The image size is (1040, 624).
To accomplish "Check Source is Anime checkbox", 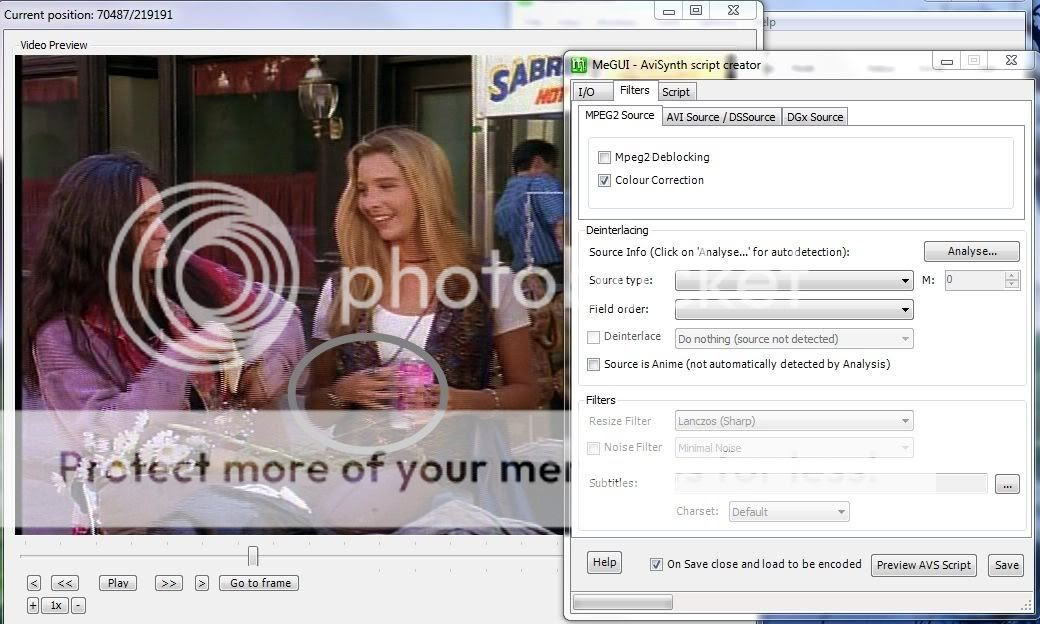I will pyautogui.click(x=594, y=365).
